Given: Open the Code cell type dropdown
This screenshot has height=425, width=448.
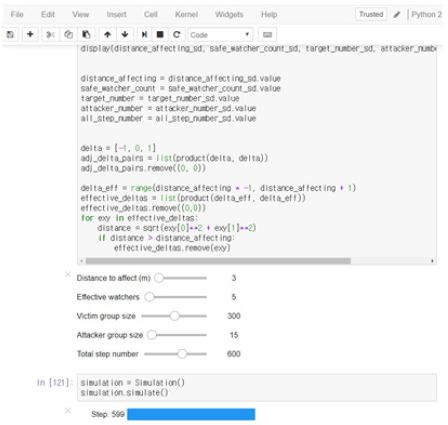Looking at the screenshot, I should click(220, 35).
